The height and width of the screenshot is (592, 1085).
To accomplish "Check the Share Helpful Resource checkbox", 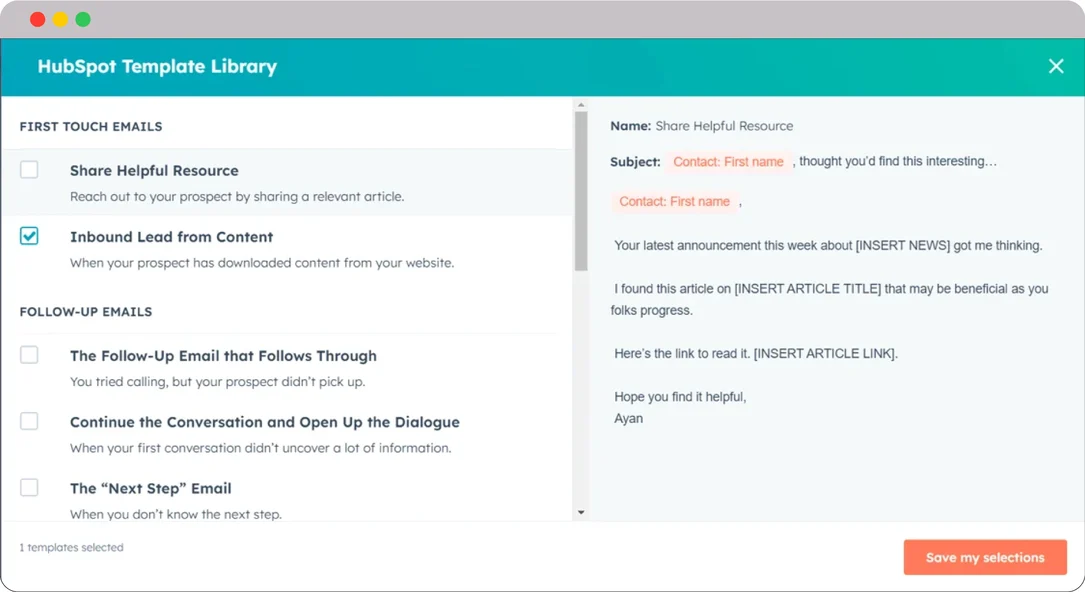I will [28, 170].
